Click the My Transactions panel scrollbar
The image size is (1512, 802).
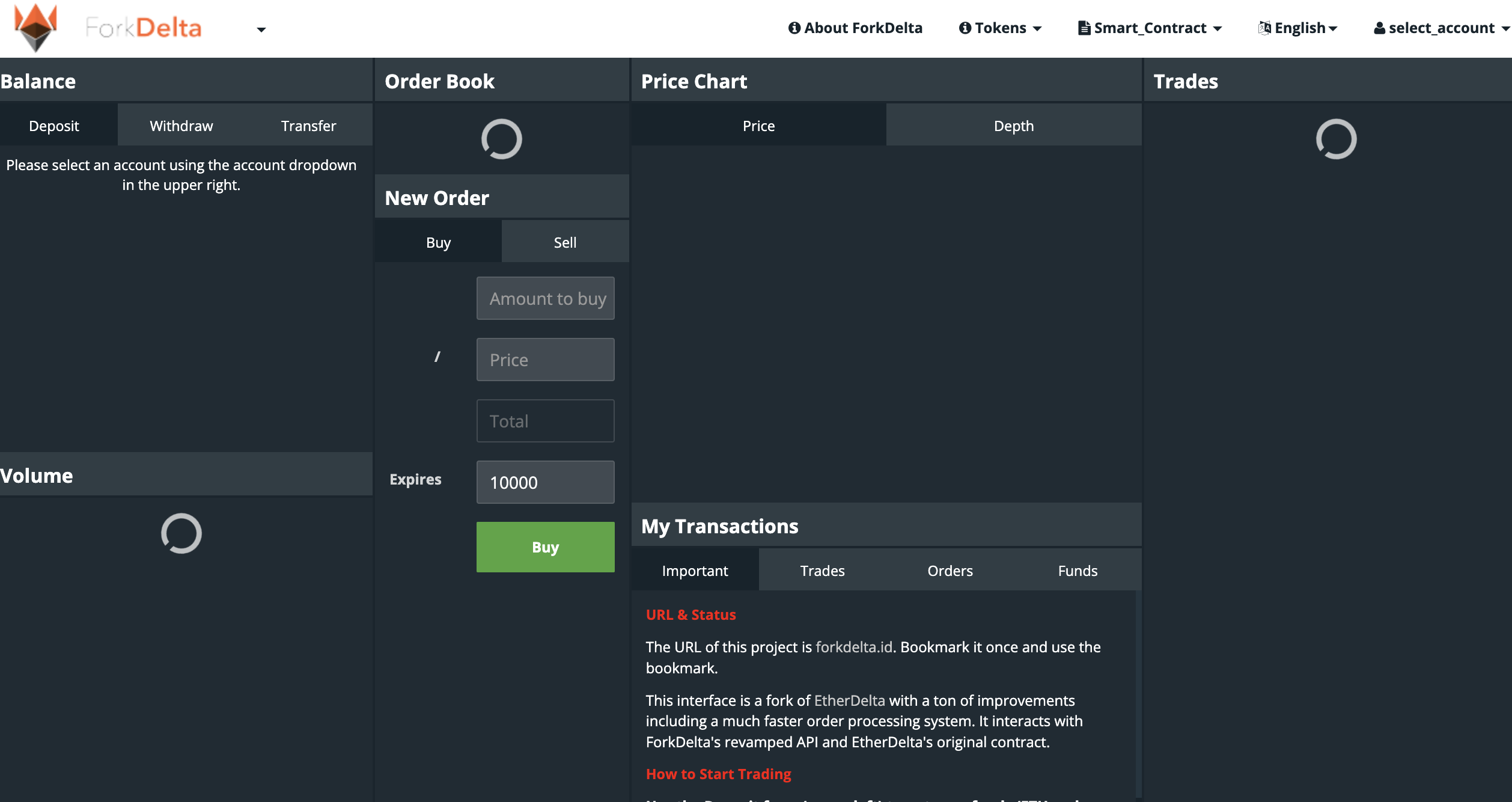tap(1138, 694)
